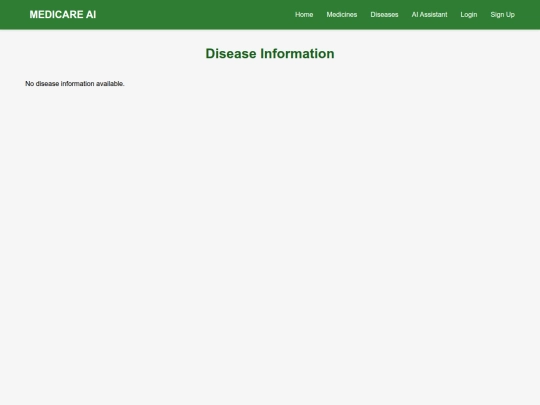The height and width of the screenshot is (405, 540).
Task: Go to the Home page
Action: (x=304, y=14)
